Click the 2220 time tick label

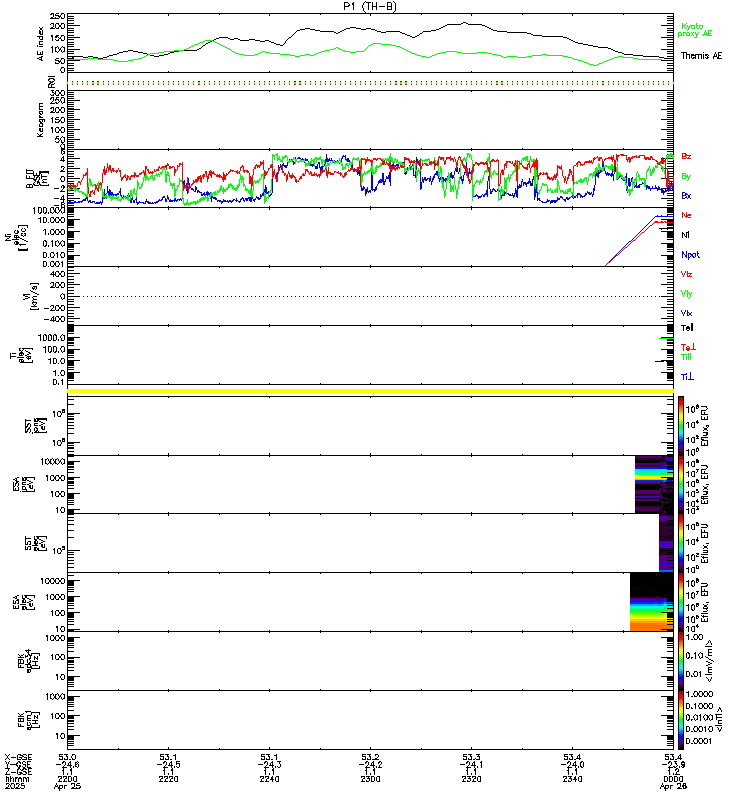coord(168,779)
